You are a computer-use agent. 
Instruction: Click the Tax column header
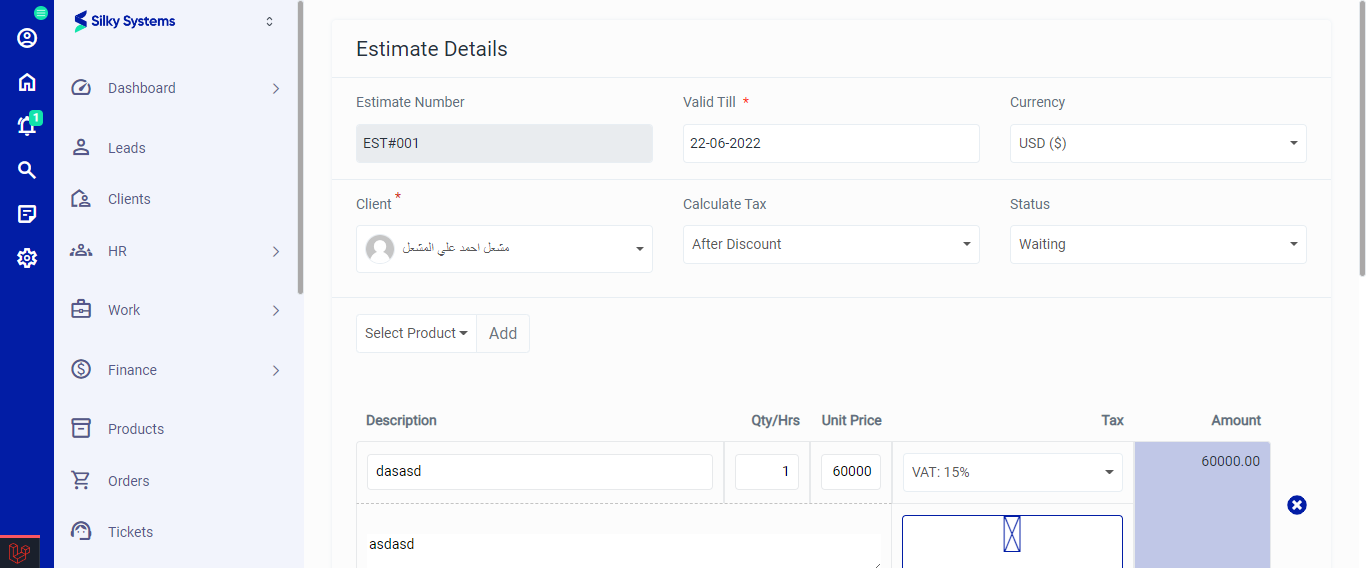tap(1112, 420)
